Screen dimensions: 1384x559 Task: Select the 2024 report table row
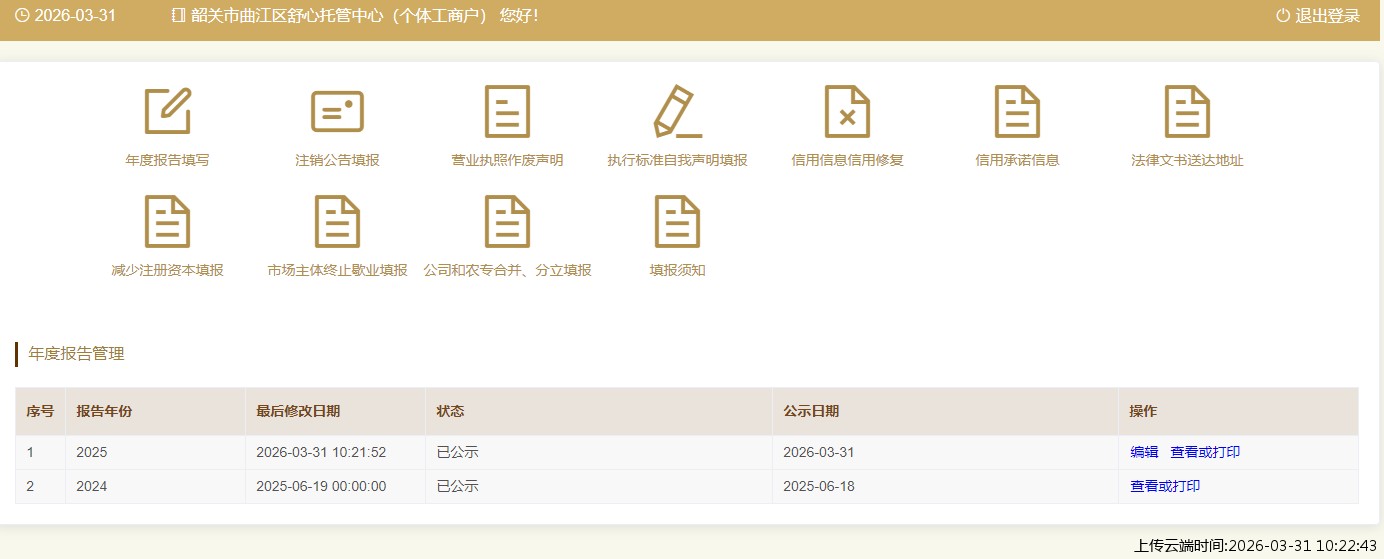coord(600,487)
